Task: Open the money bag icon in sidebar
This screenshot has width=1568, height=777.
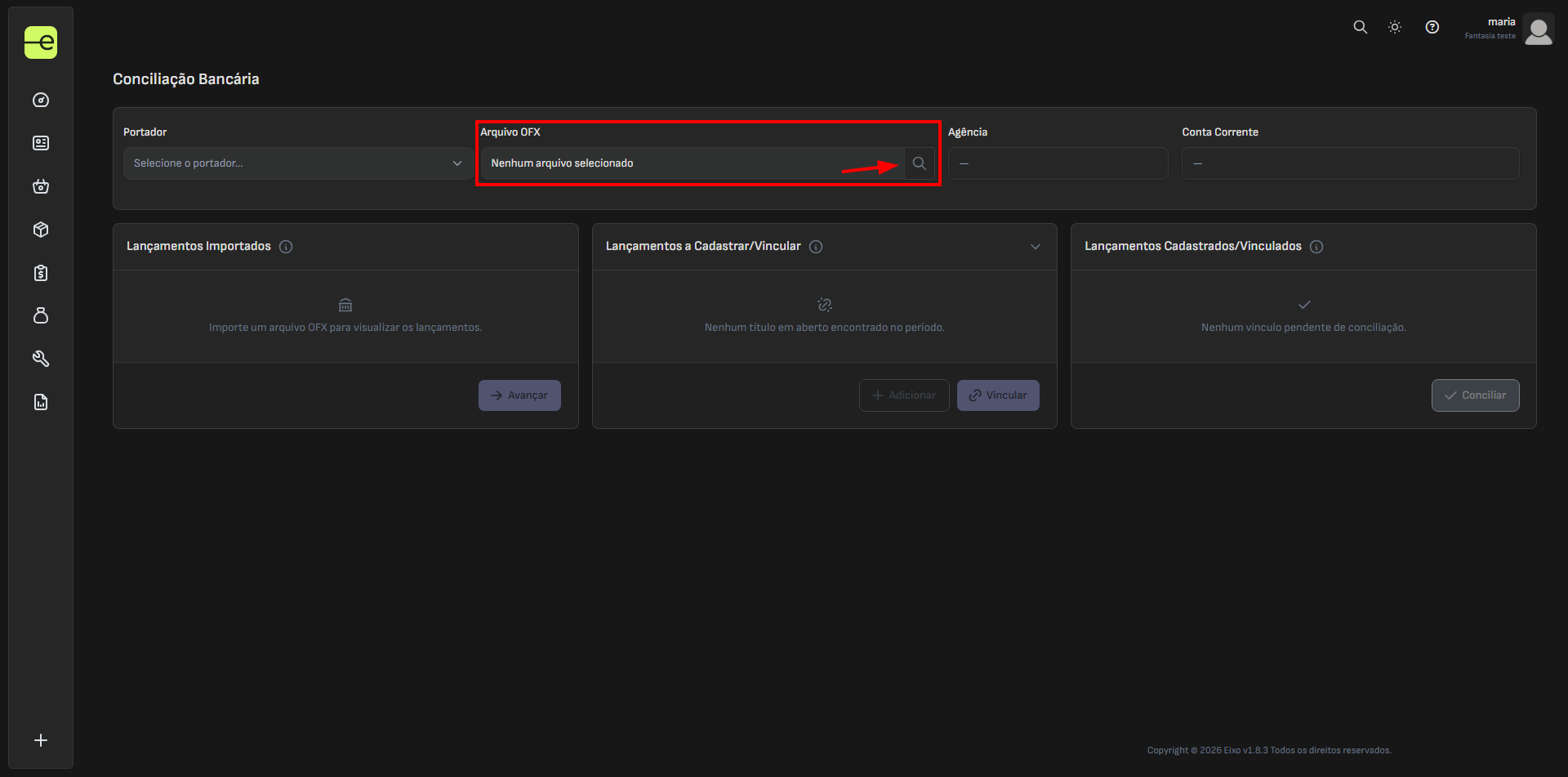Action: coord(41,315)
